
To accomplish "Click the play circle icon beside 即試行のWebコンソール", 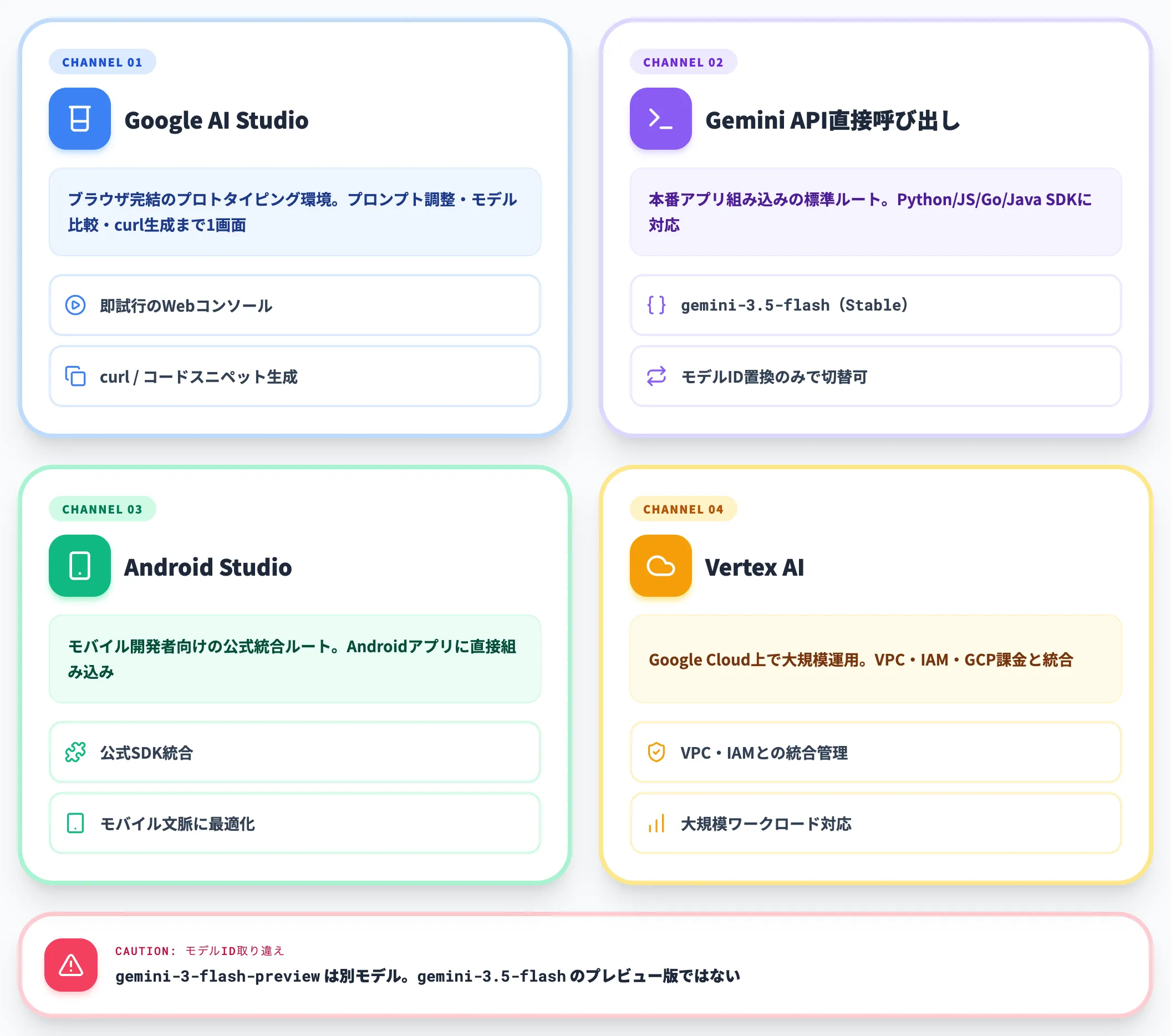I will pos(75,306).
